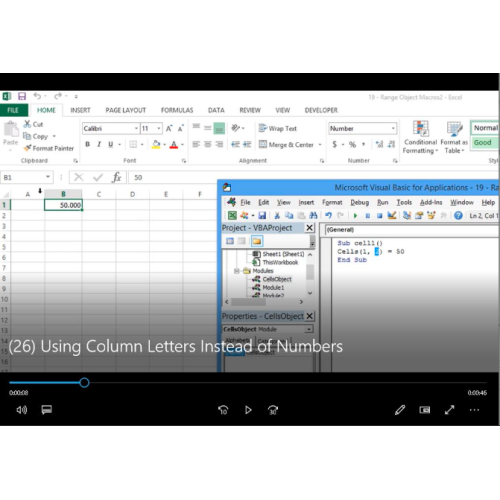This screenshot has width=500, height=500.
Task: Open the DEVELOPER ribbon tab
Action: (321, 110)
